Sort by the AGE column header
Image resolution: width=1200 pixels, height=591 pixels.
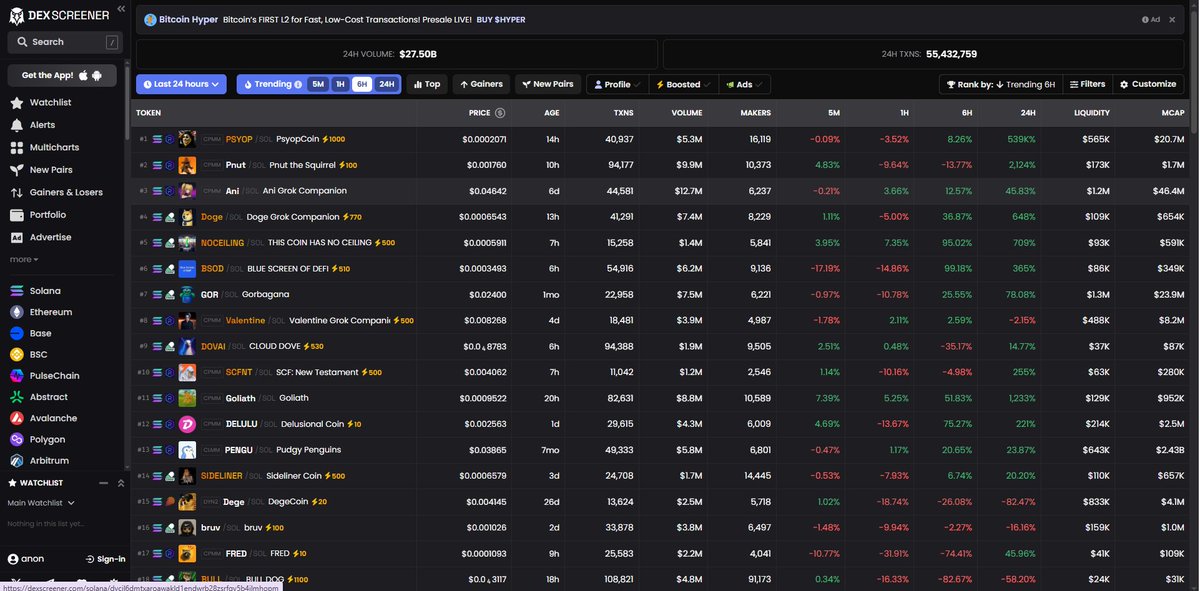(x=552, y=113)
